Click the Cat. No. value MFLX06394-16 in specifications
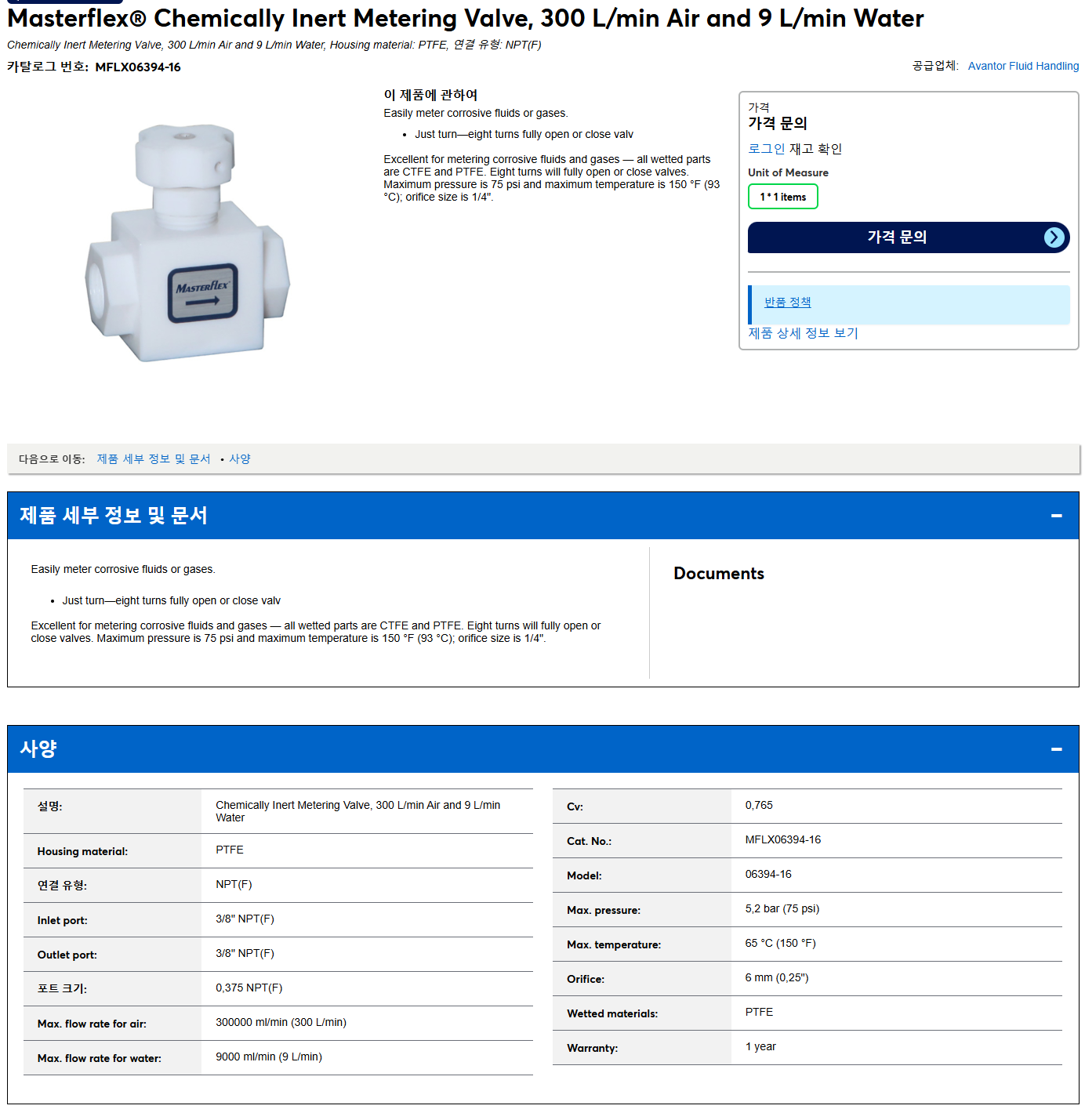This screenshot has height=1120, width=1085. [x=783, y=839]
